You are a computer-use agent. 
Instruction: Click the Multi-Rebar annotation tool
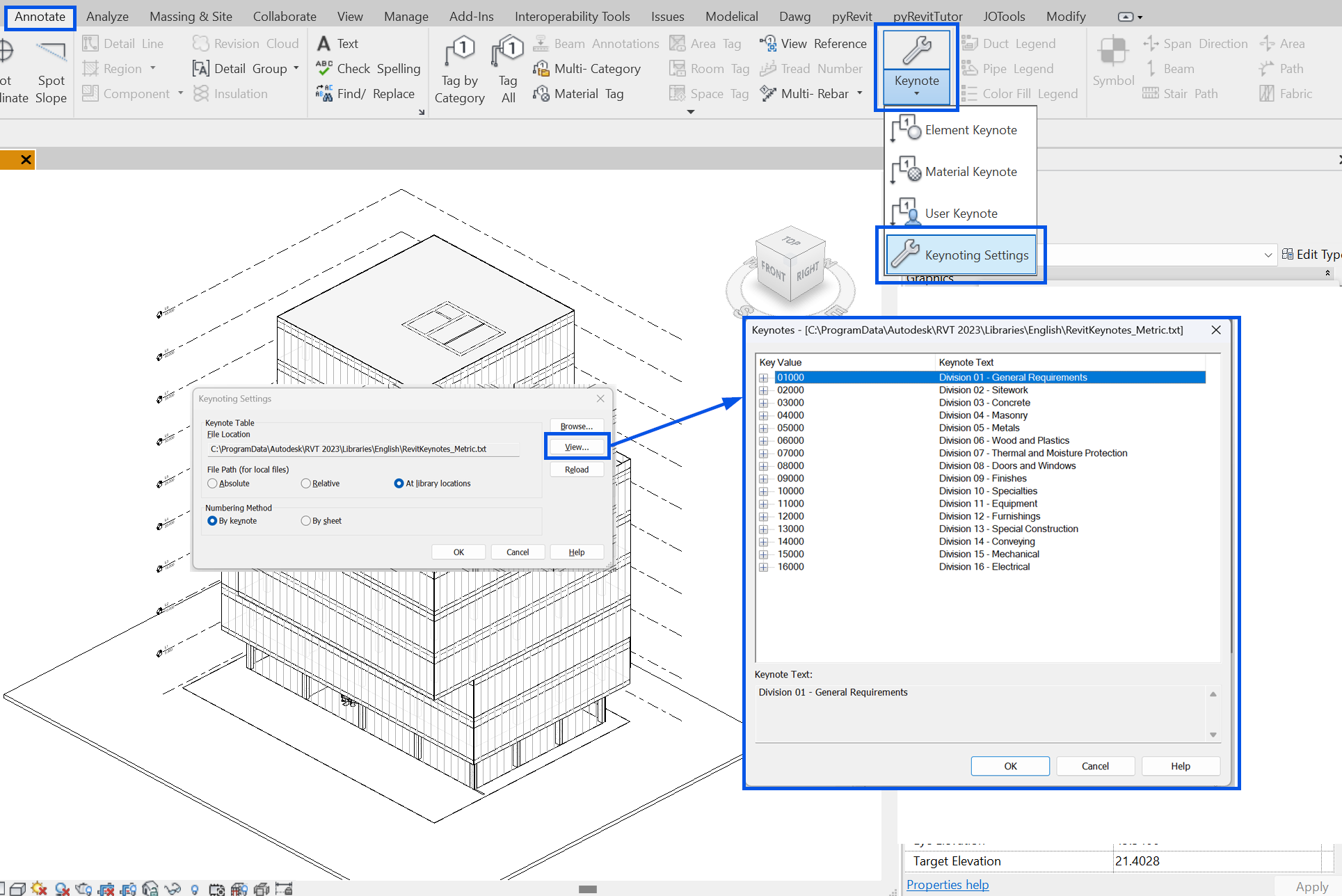coord(804,93)
